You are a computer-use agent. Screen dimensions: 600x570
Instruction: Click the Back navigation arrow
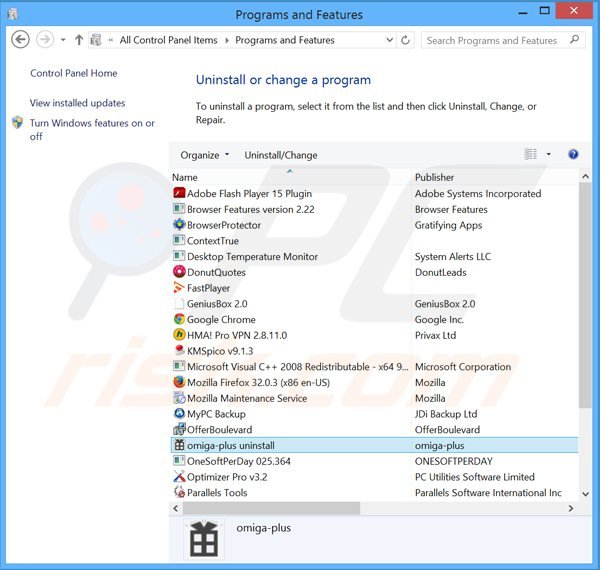(20, 40)
